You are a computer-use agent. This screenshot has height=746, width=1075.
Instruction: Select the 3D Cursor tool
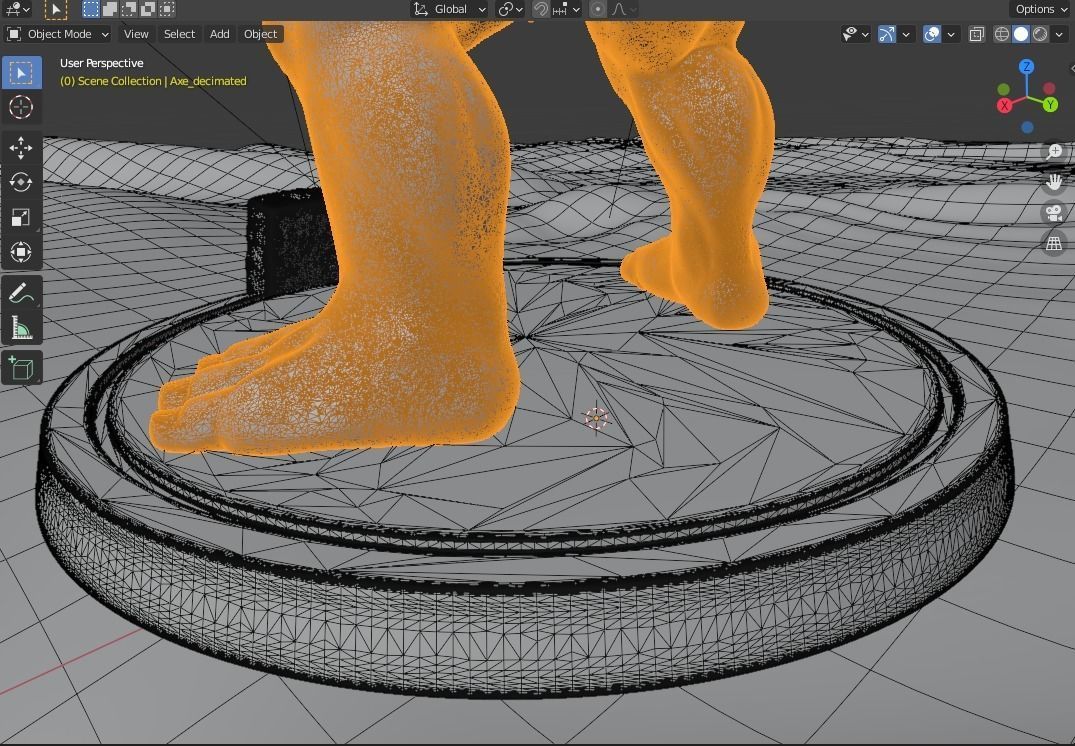(21, 107)
